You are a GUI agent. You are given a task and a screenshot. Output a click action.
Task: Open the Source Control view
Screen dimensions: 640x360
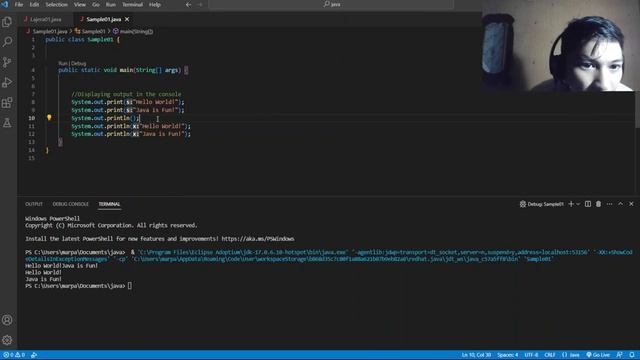pos(7,62)
